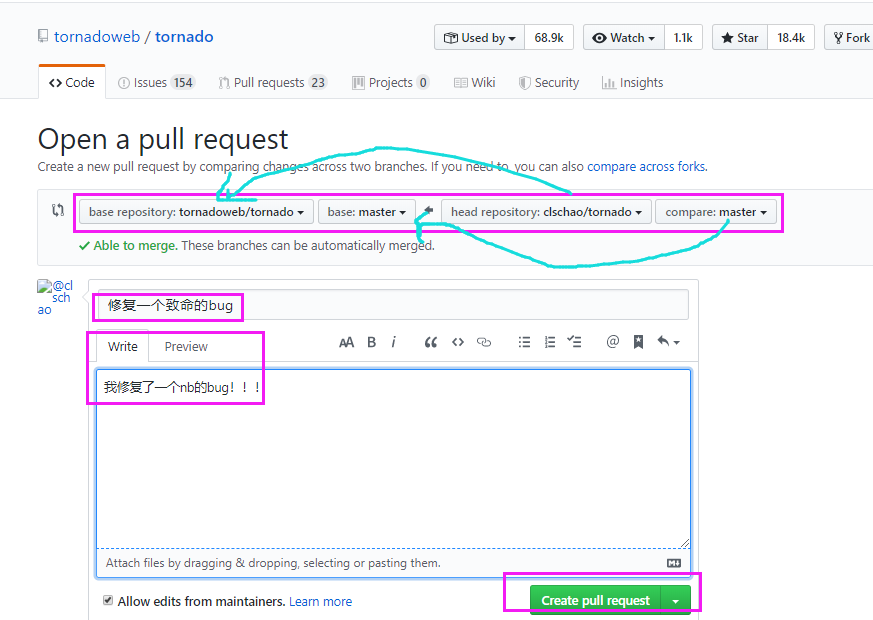
Task: Apply italic formatting with the i icon
Action: click(394, 342)
